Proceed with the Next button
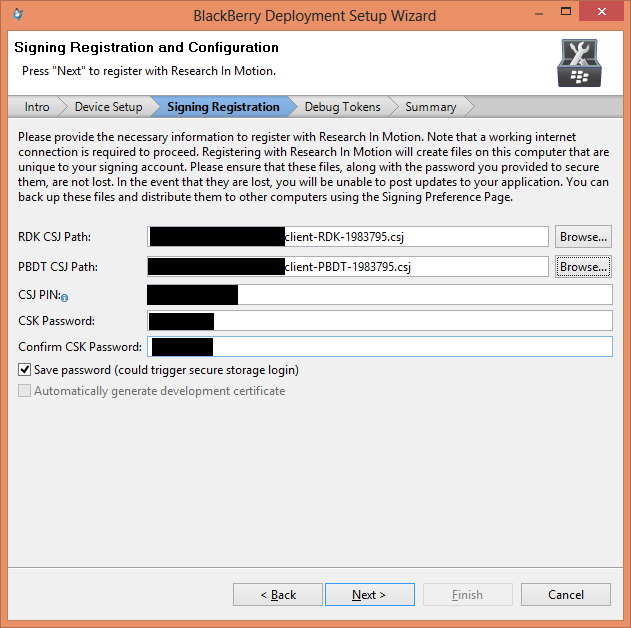Screen dimensions: 631x628 coord(369,595)
